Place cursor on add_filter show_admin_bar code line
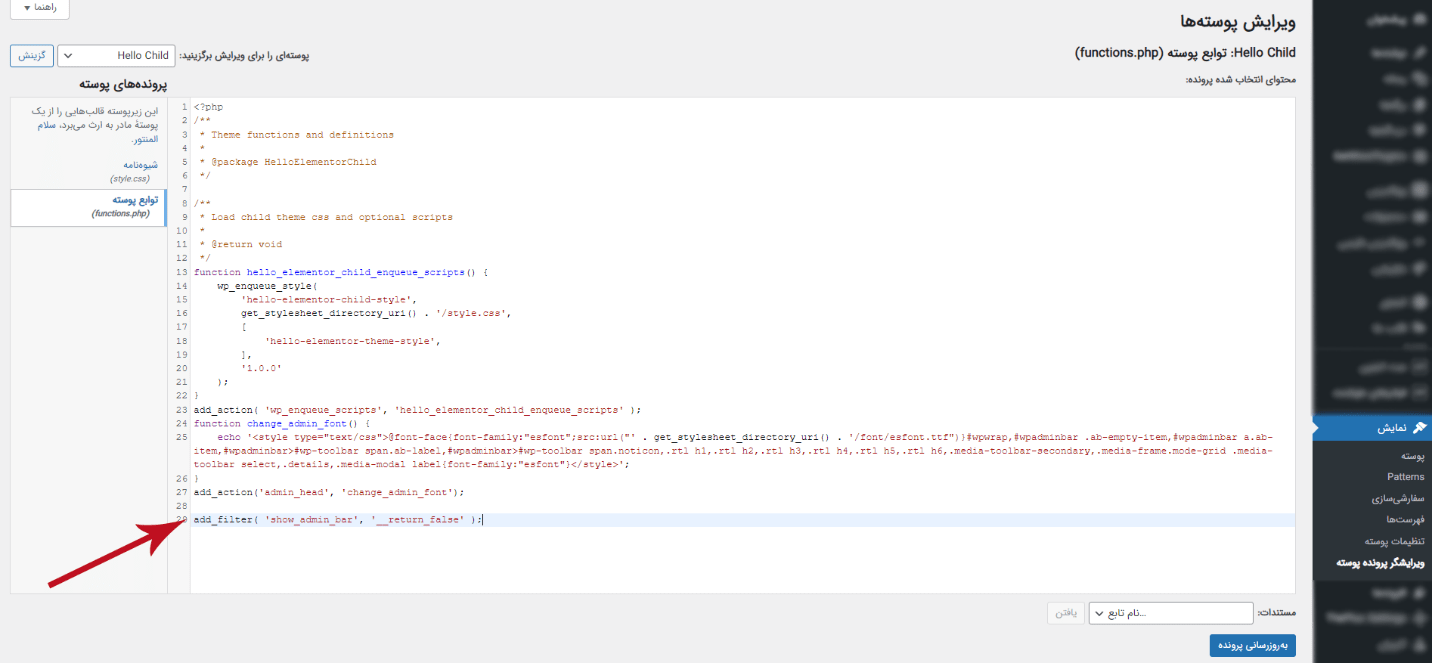Viewport: 1432px width, 663px height. (338, 520)
